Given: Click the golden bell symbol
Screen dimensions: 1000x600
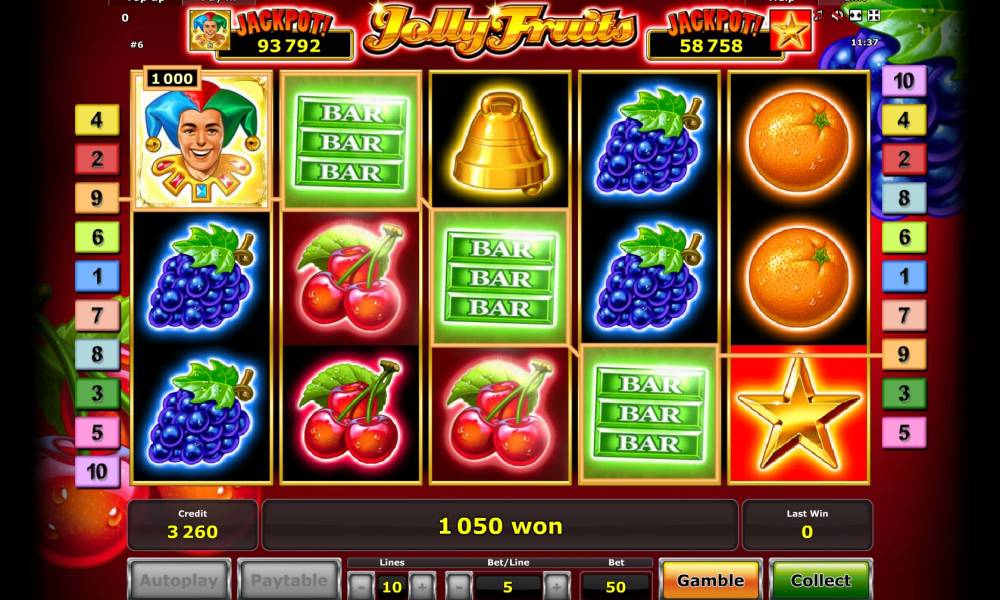Looking at the screenshot, I should pos(501,142).
